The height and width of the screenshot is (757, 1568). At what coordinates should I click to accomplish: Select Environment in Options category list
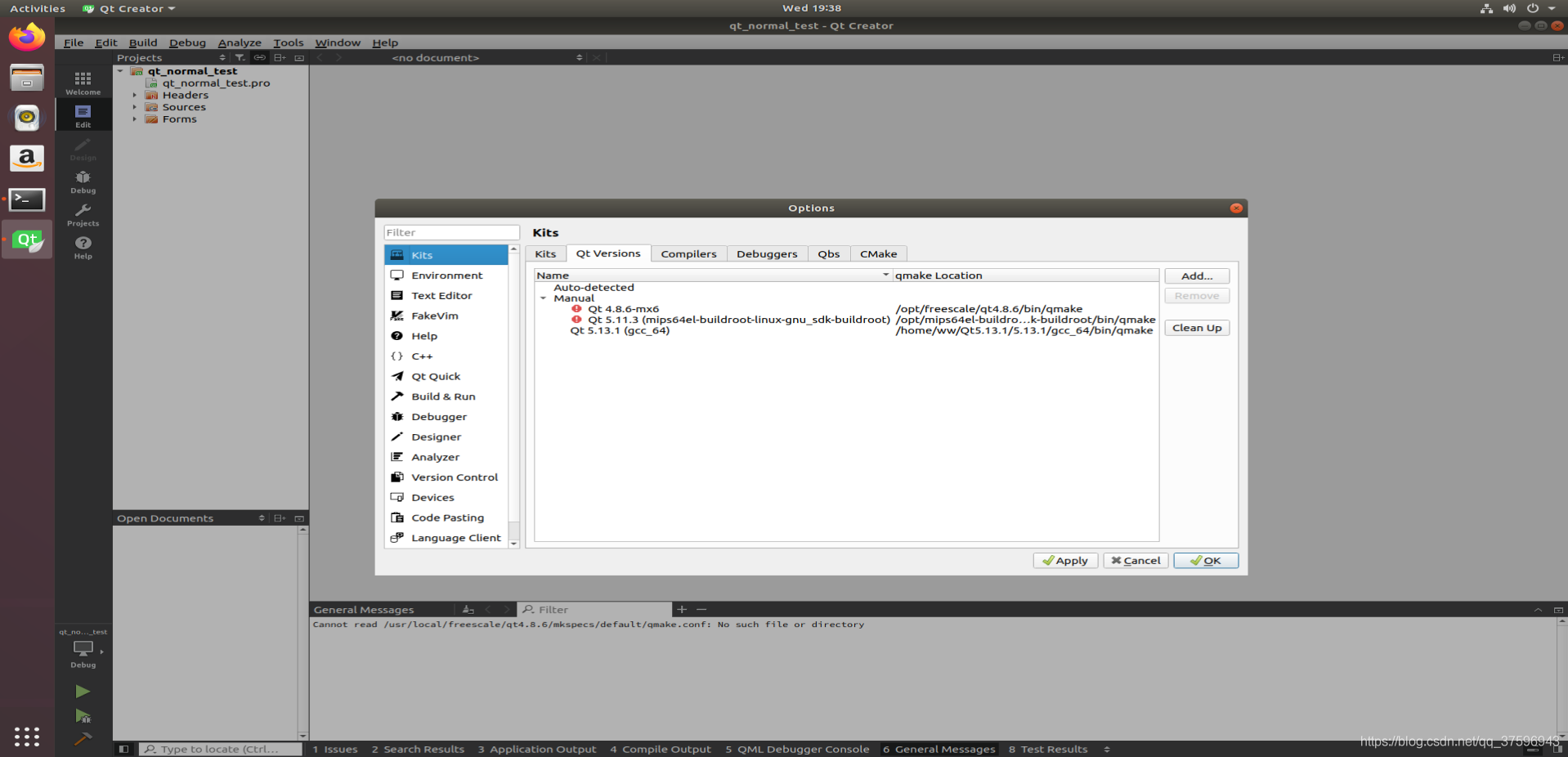point(446,275)
